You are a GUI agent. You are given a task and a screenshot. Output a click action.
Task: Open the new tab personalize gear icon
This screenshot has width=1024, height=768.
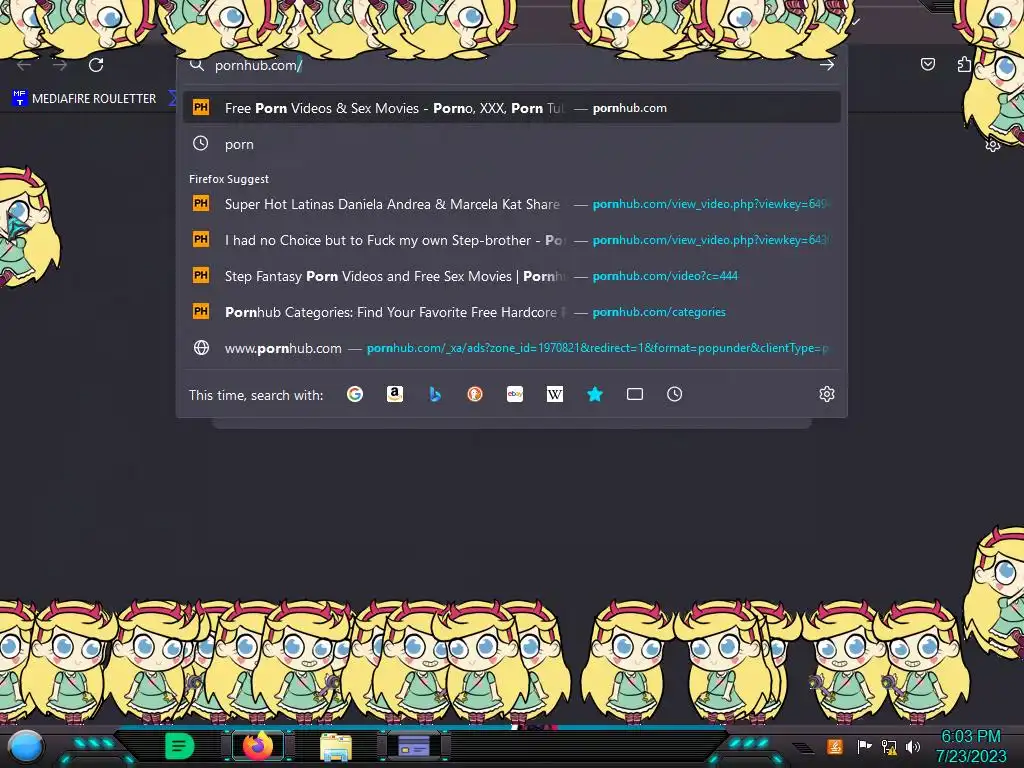[x=993, y=144]
